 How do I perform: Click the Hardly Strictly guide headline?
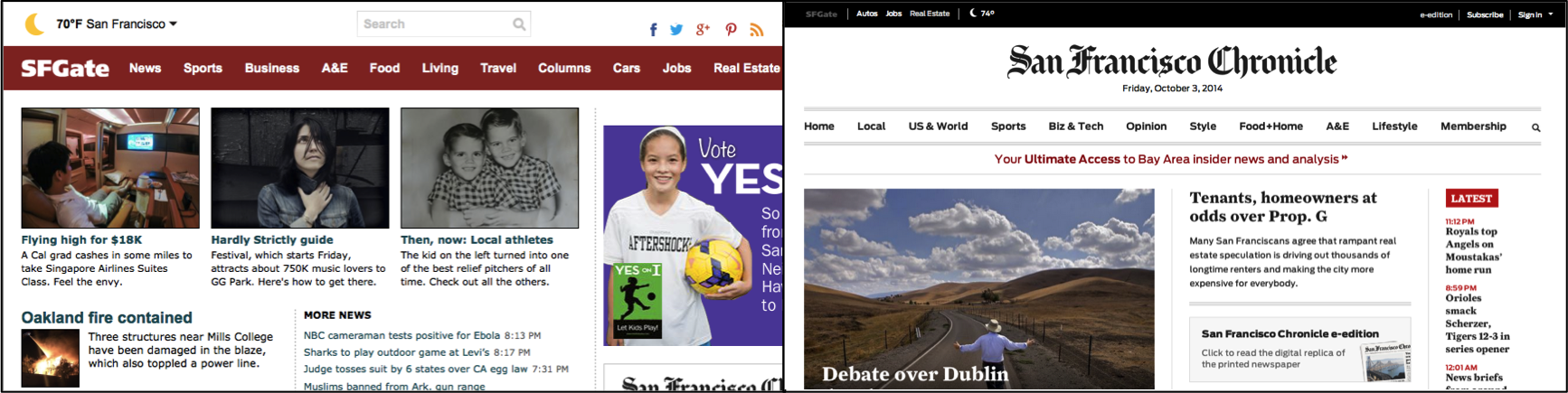272,239
